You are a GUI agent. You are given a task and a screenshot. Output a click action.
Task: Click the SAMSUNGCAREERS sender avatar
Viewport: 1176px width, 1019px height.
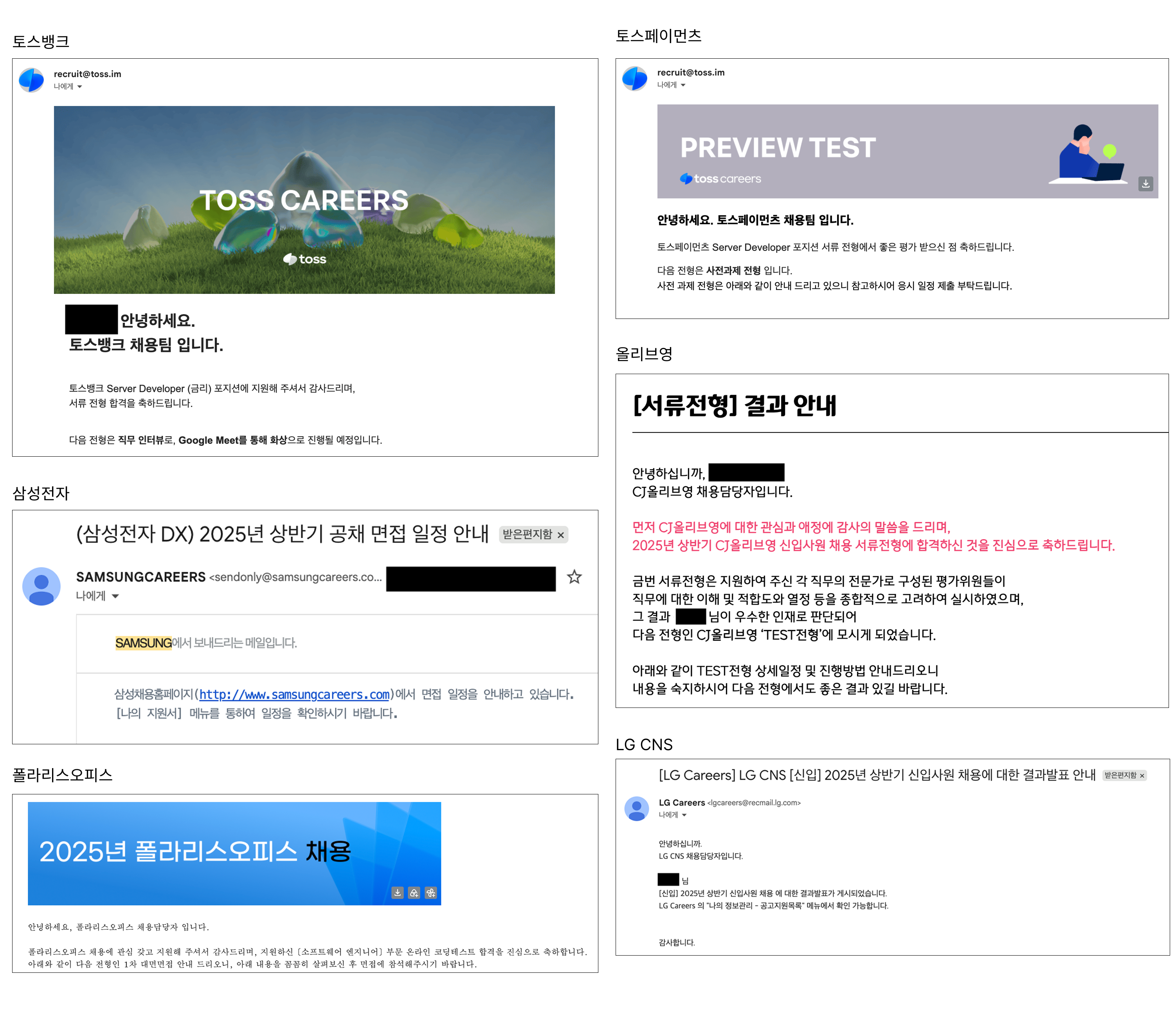(x=41, y=586)
